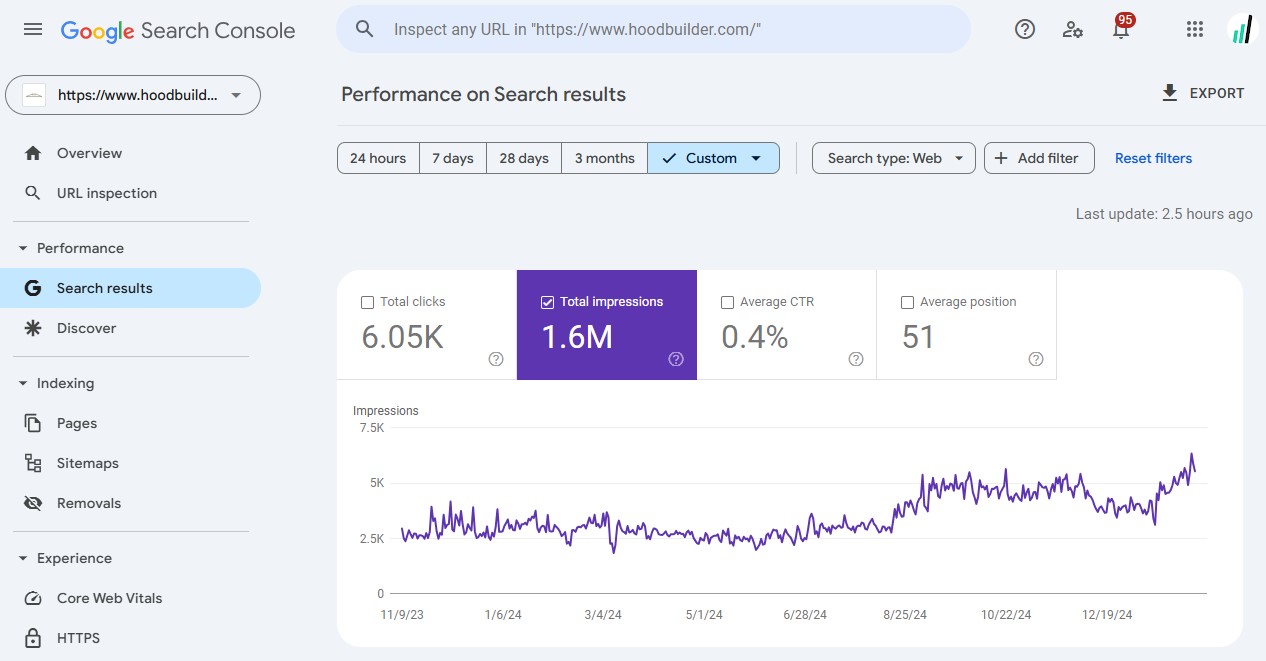The height and width of the screenshot is (661, 1266).
Task: Select the 24 hours date range
Action: coord(378,158)
